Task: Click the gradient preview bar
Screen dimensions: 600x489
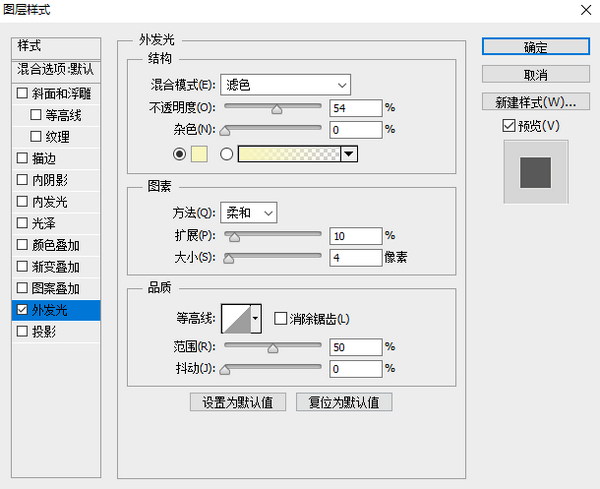Action: [289, 154]
